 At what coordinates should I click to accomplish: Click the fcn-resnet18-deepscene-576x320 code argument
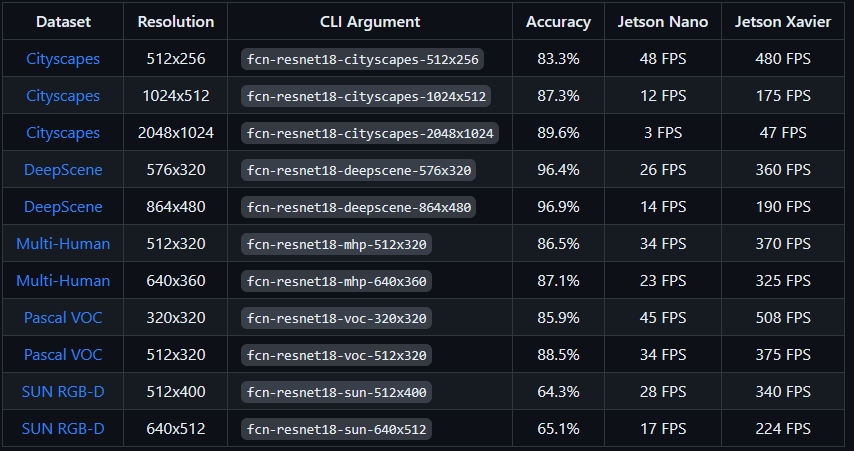(359, 170)
